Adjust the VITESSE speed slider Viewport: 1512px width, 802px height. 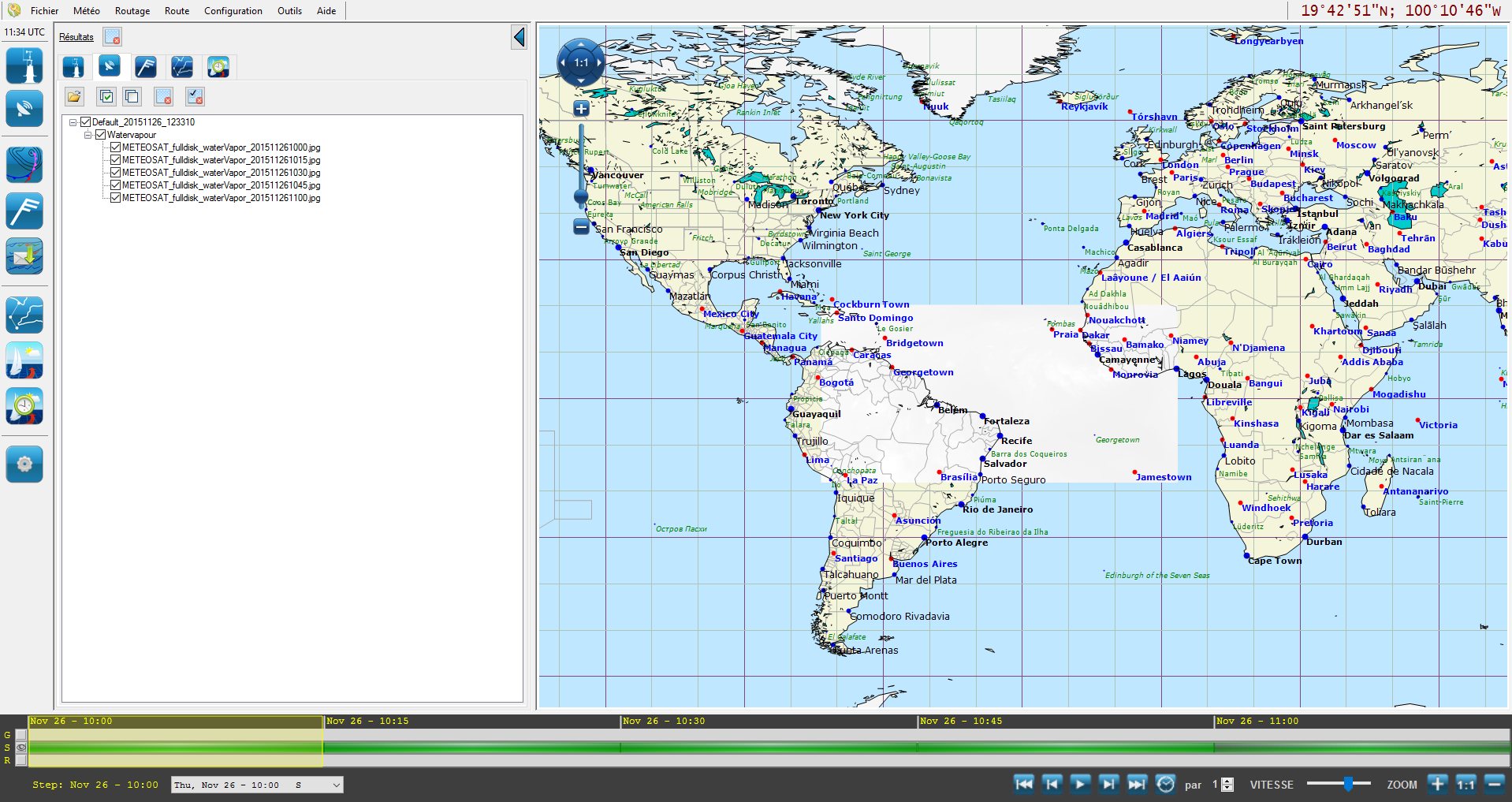[1348, 784]
